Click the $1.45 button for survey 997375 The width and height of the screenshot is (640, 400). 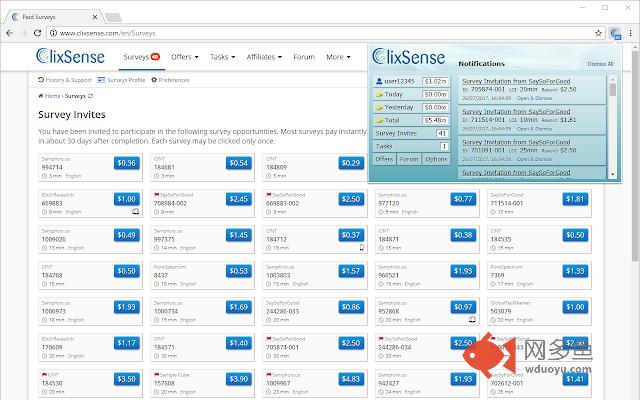(238, 235)
